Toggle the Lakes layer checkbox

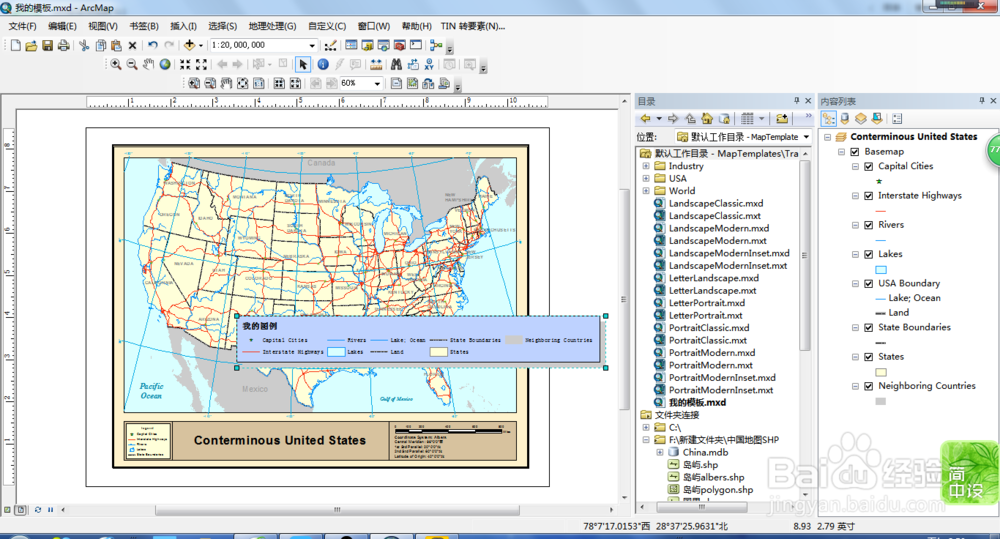(x=868, y=255)
